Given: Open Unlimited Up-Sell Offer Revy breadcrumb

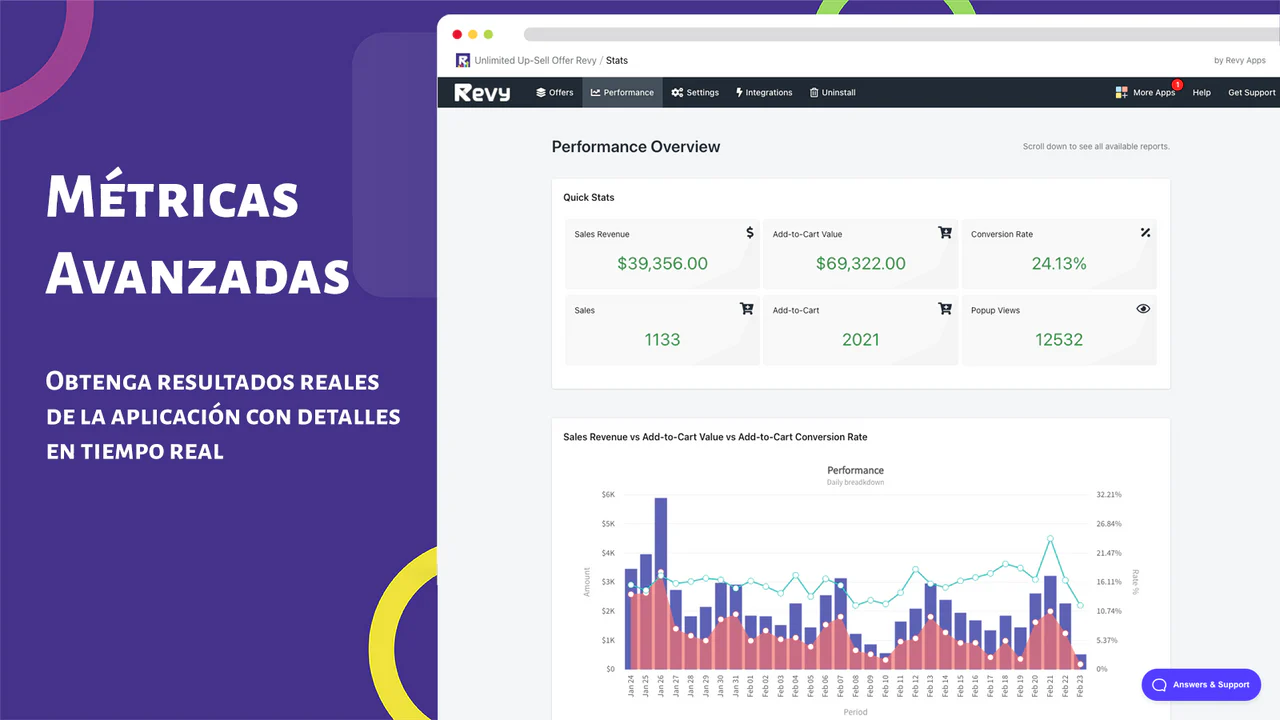Looking at the screenshot, I should [535, 60].
